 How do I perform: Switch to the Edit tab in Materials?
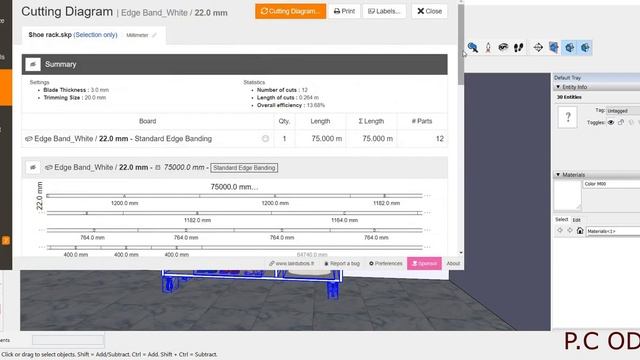click(x=576, y=220)
